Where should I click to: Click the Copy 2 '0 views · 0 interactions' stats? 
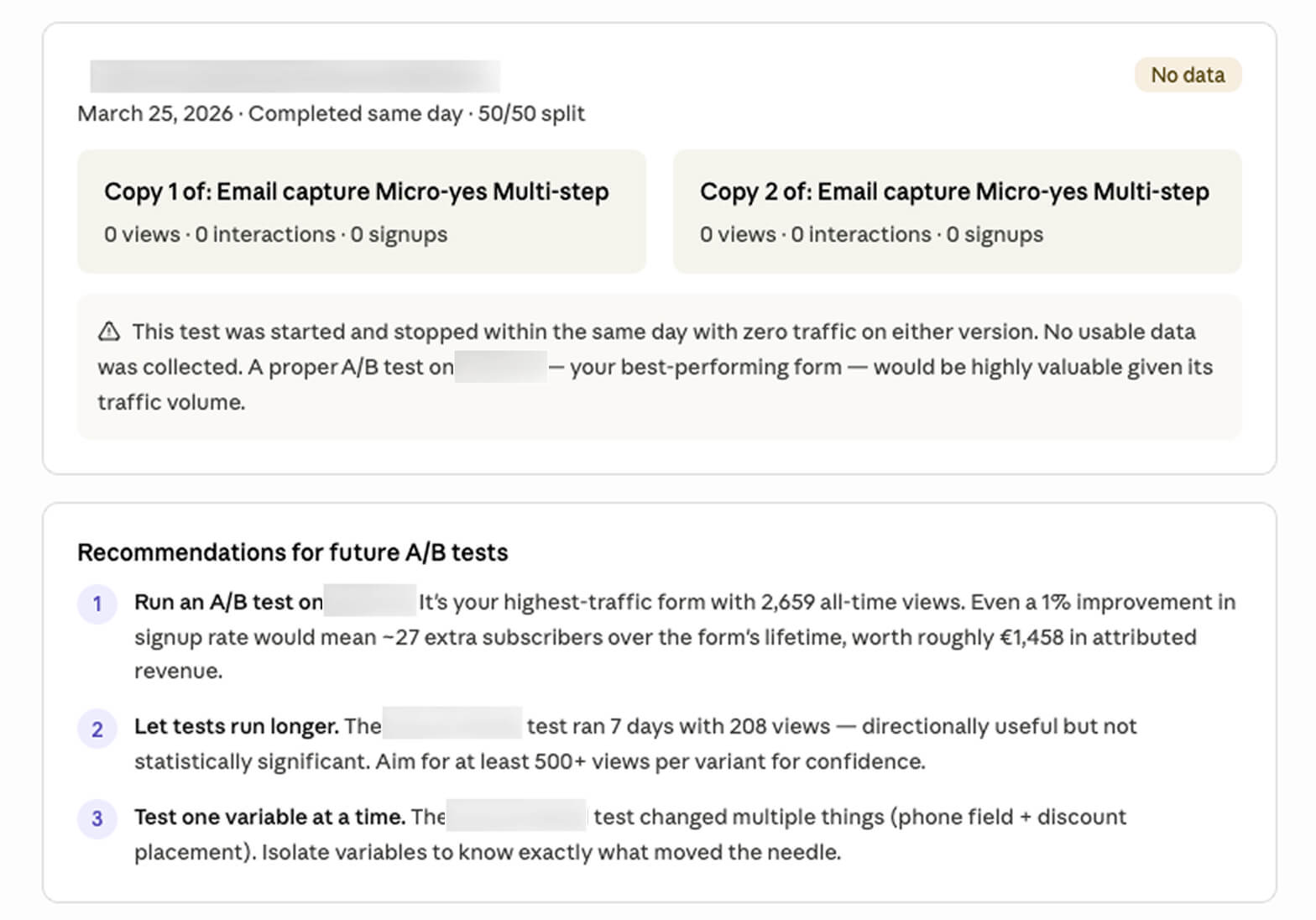click(x=871, y=234)
